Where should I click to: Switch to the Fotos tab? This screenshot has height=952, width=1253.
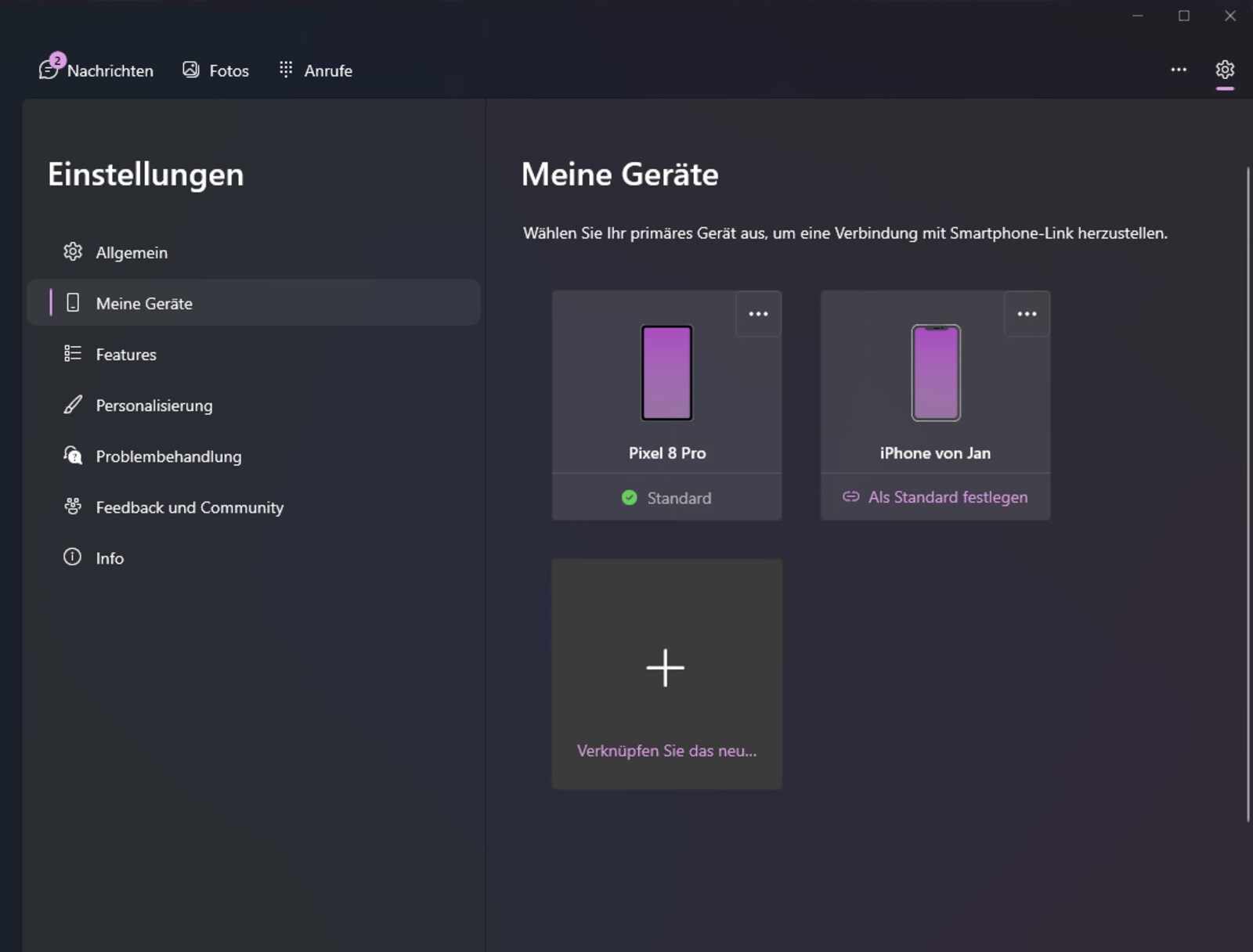(215, 70)
